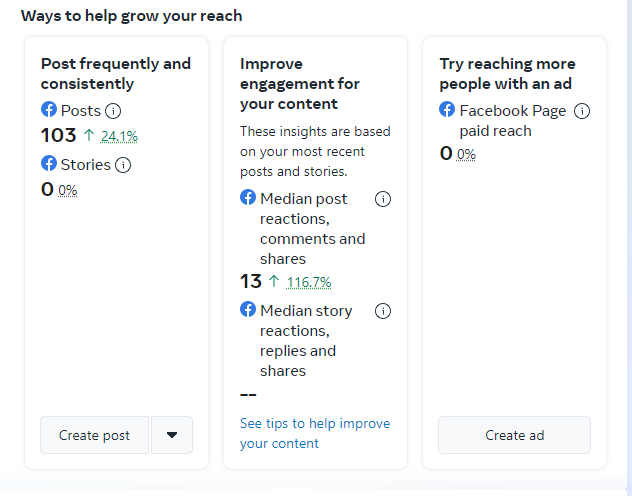Click the 24.1% posts change value

point(119,137)
